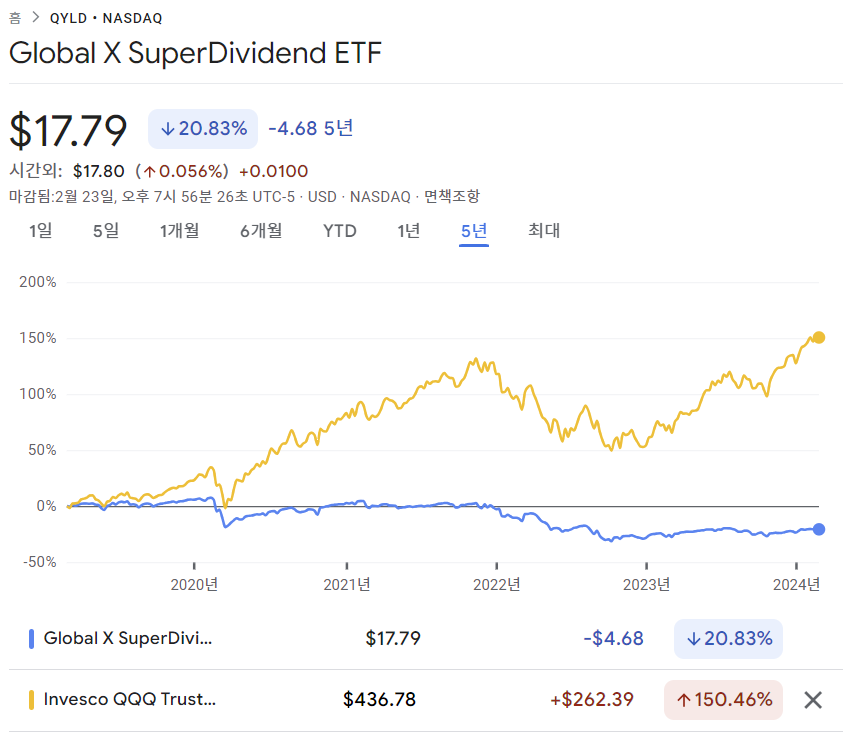The height and width of the screenshot is (737, 843).
Task: Click the 0.056% after-hours percentage
Action: coord(190,171)
